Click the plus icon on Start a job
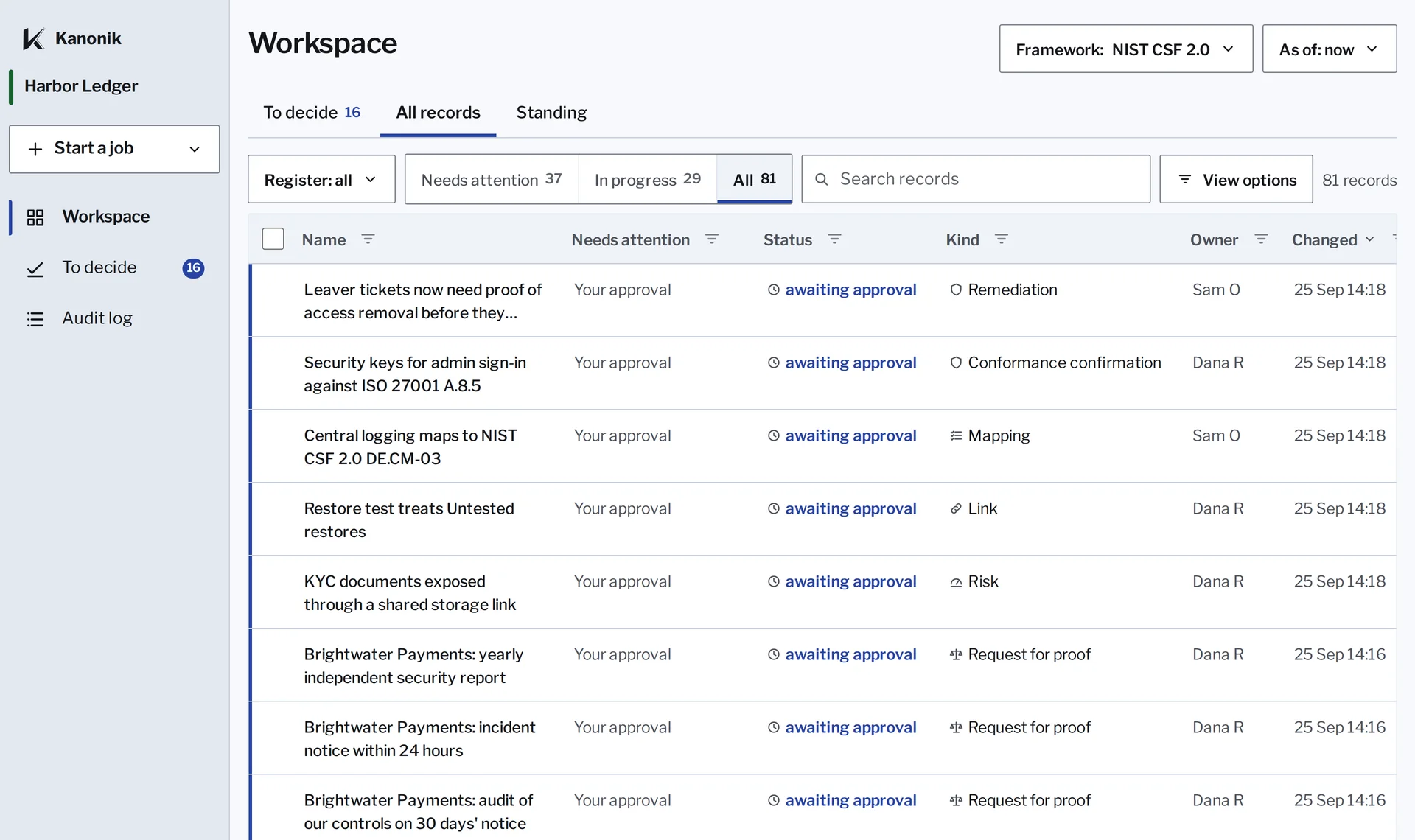The height and width of the screenshot is (840, 1415). click(35, 149)
